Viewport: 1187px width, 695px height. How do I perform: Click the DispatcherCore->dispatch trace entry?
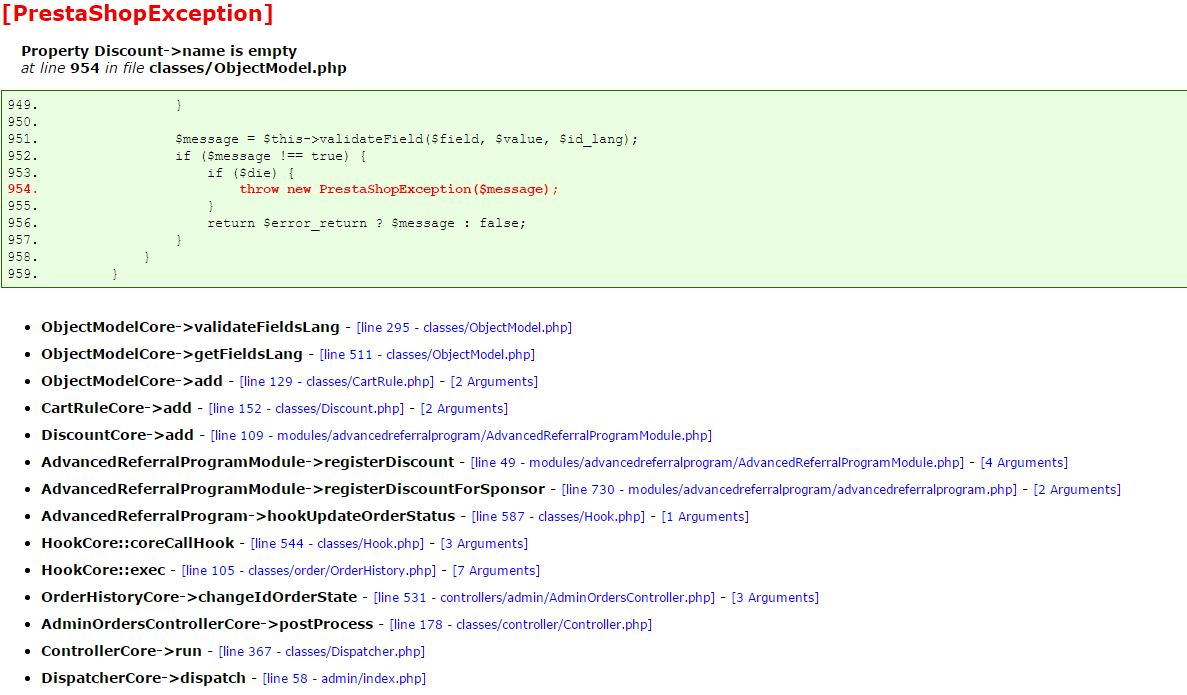[x=144, y=678]
